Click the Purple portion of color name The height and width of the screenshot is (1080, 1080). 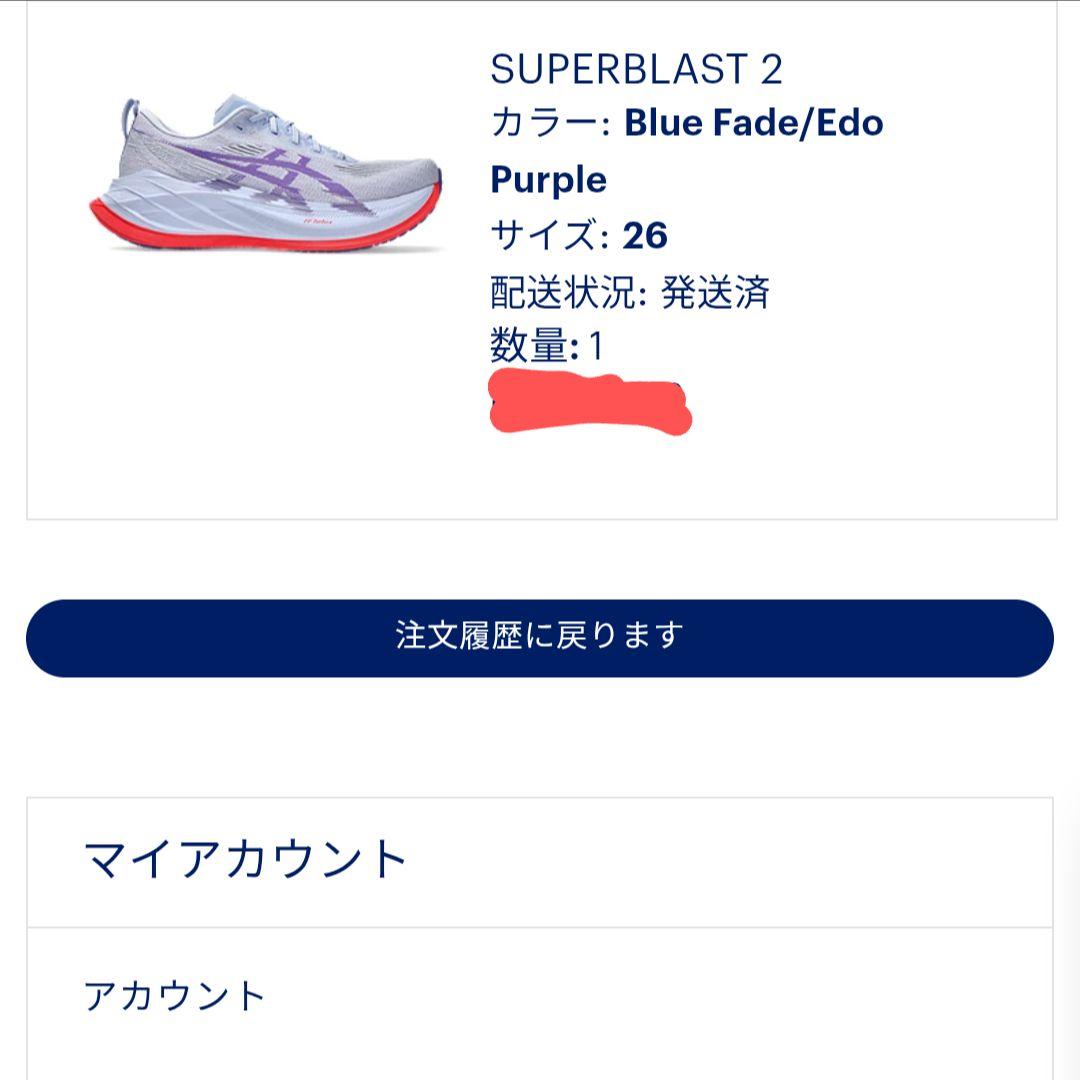(545, 180)
